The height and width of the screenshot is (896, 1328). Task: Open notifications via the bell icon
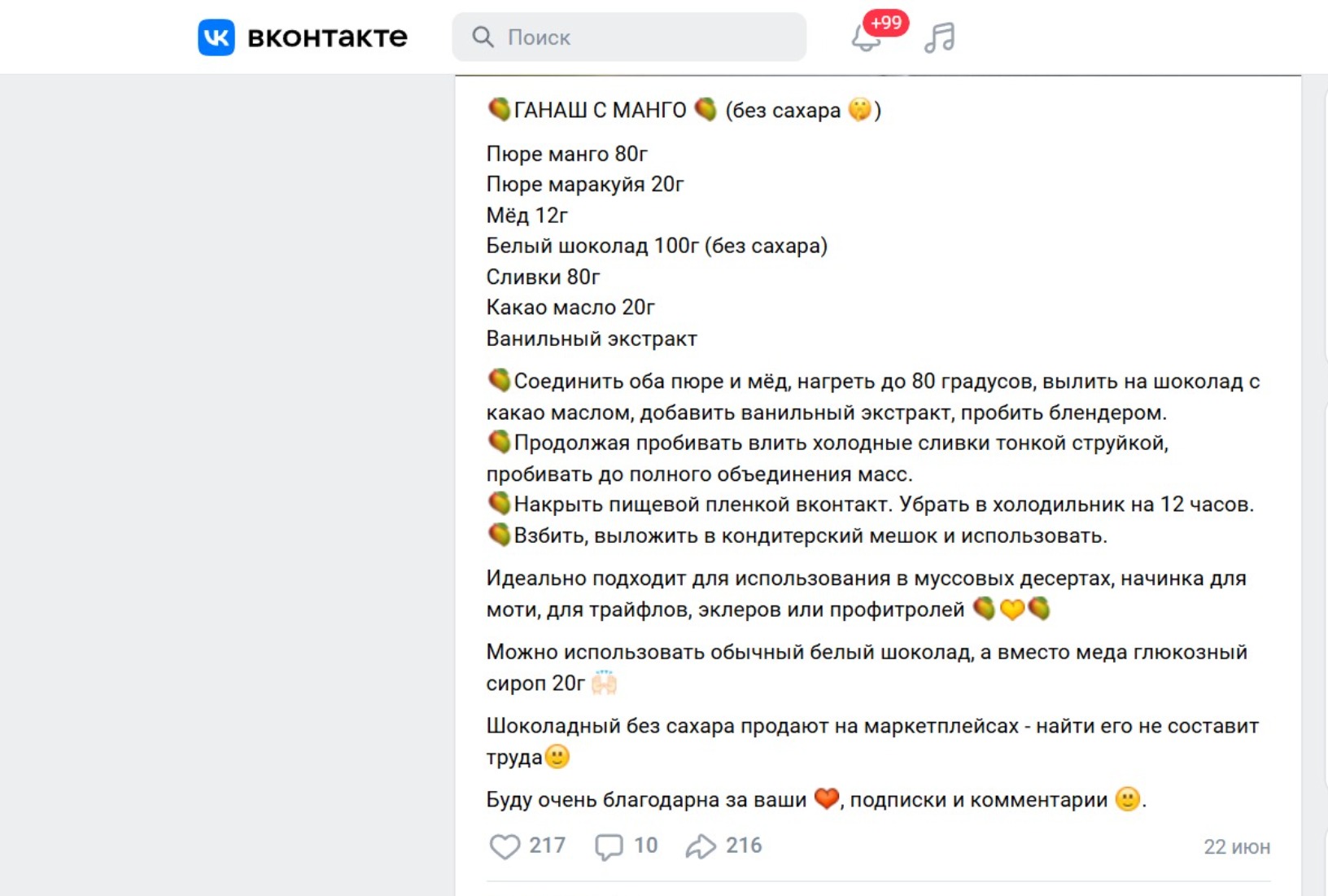[866, 39]
